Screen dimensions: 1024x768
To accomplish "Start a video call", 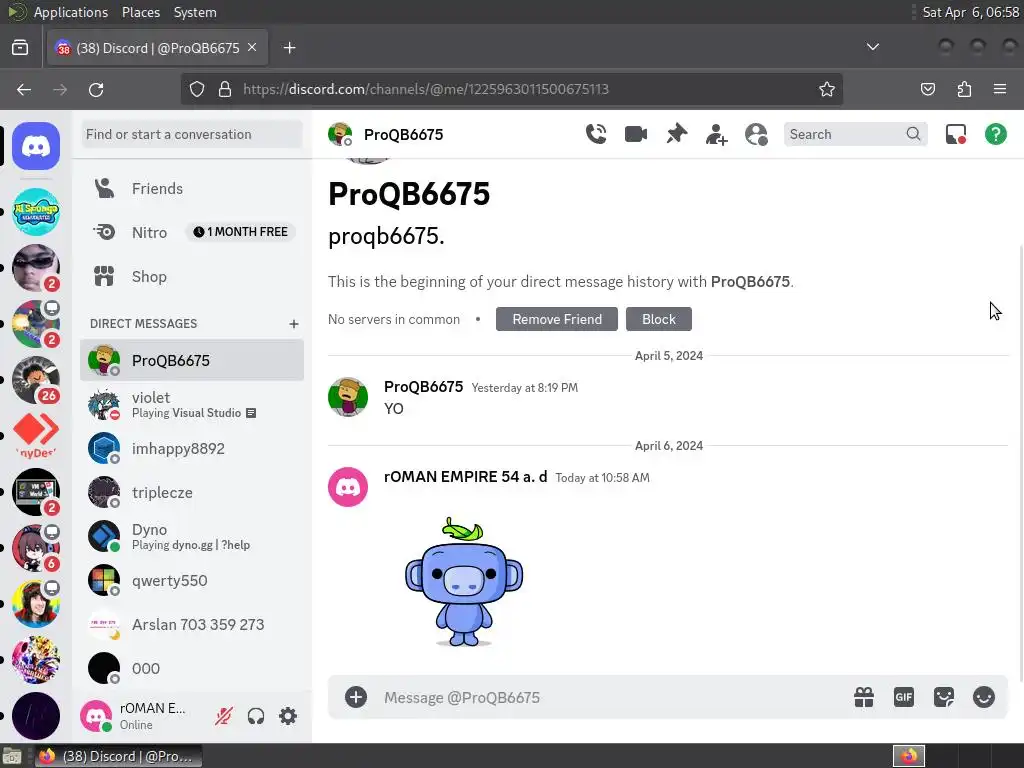I will (635, 134).
